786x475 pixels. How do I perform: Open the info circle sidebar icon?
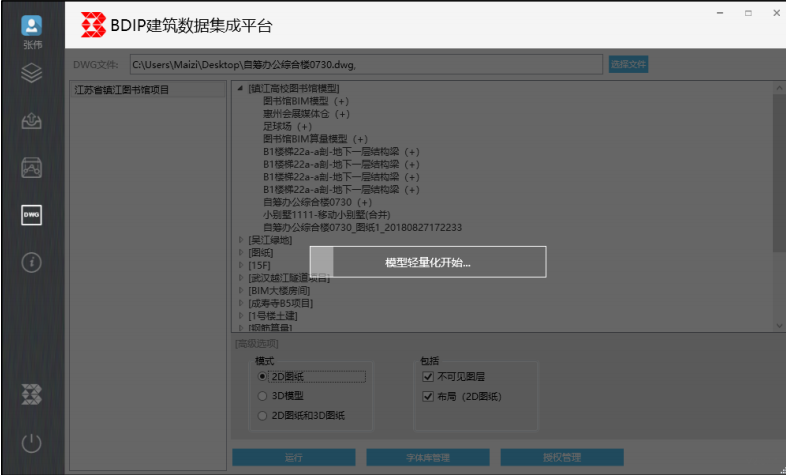click(32, 262)
